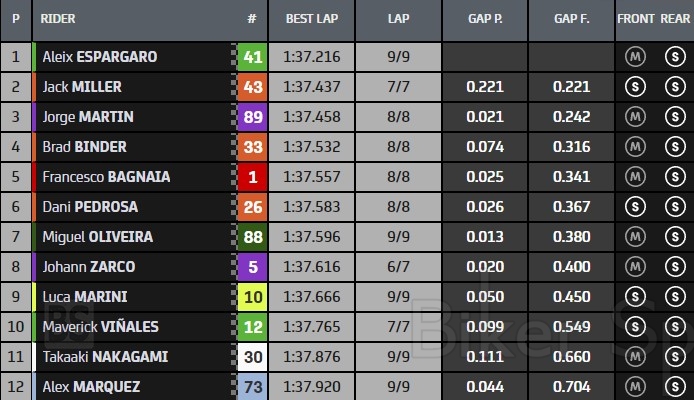Click Viñales' rear soft tyre icon
This screenshot has width=694, height=400.
(673, 327)
